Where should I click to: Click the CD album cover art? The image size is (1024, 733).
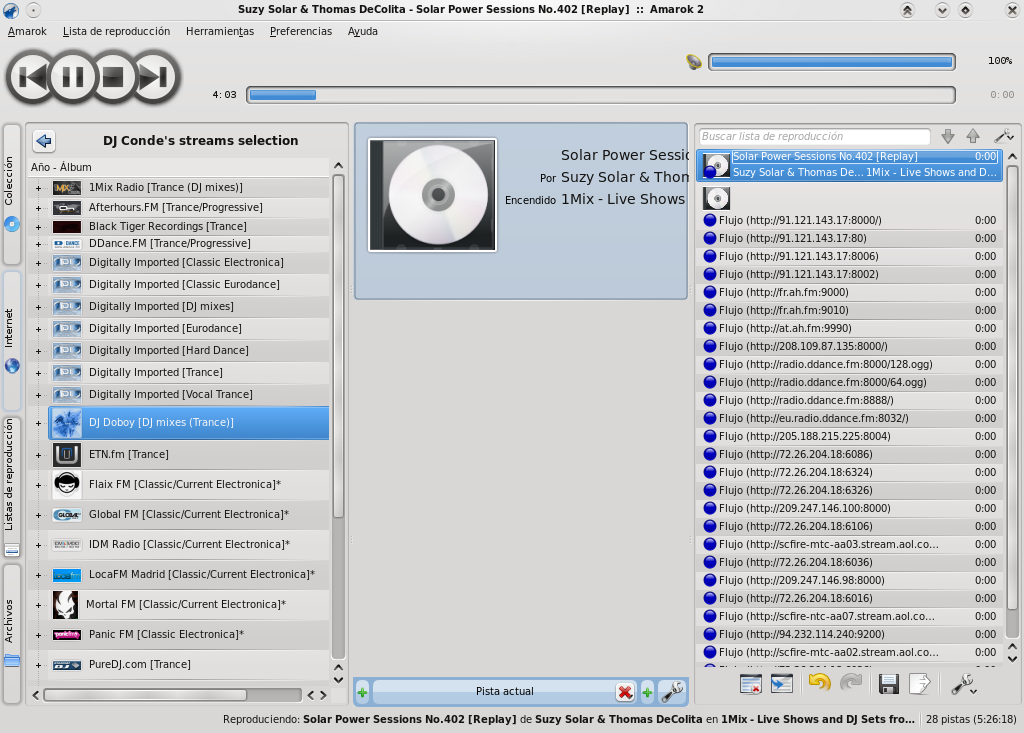432,195
